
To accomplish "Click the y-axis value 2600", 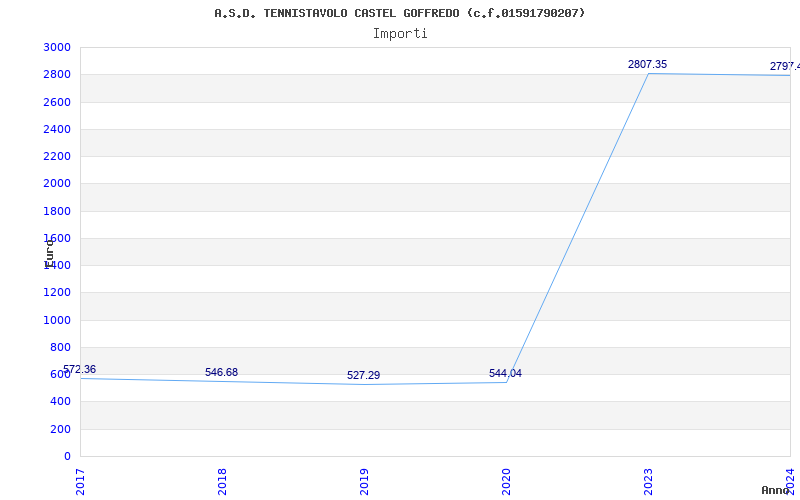I will [57, 102].
